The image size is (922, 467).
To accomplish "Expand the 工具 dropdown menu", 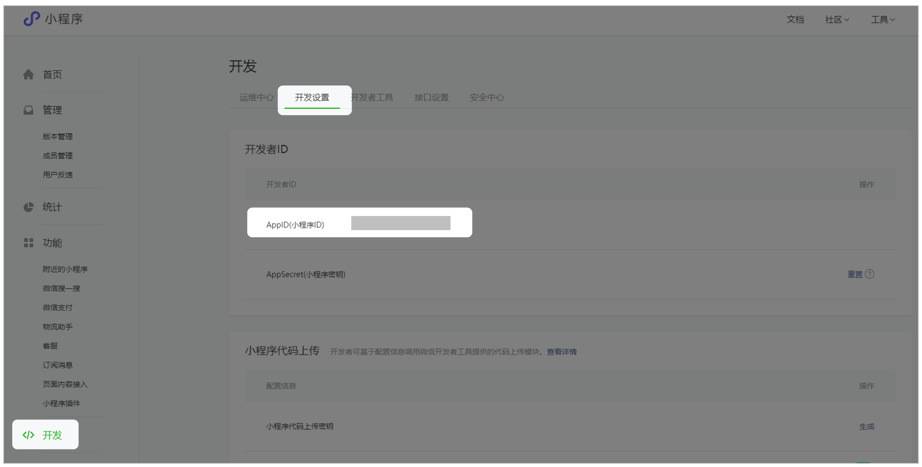I will tap(882, 19).
